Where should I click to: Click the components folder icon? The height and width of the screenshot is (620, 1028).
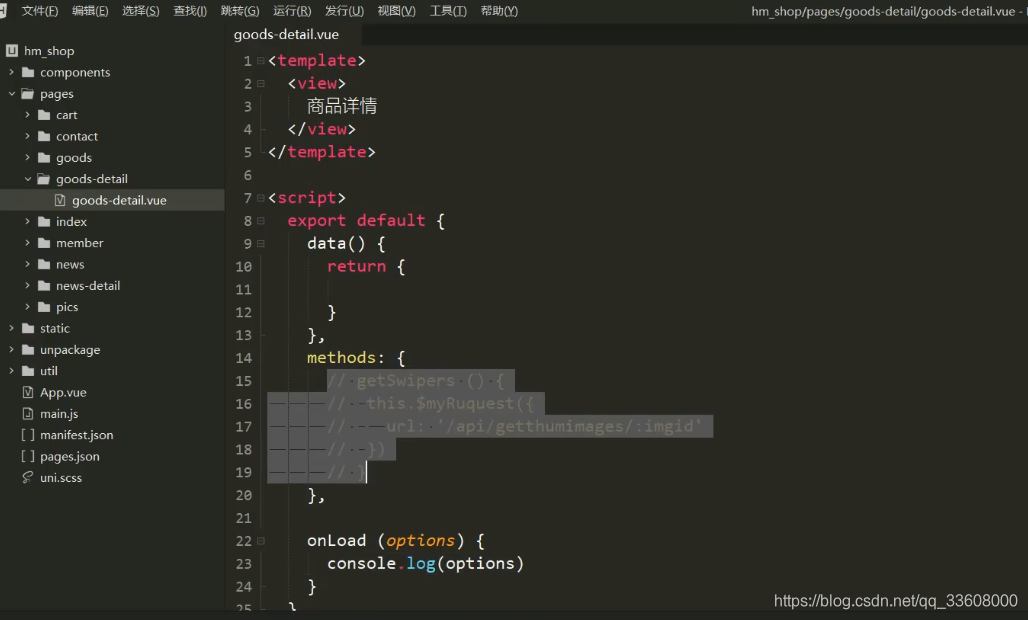click(28, 72)
